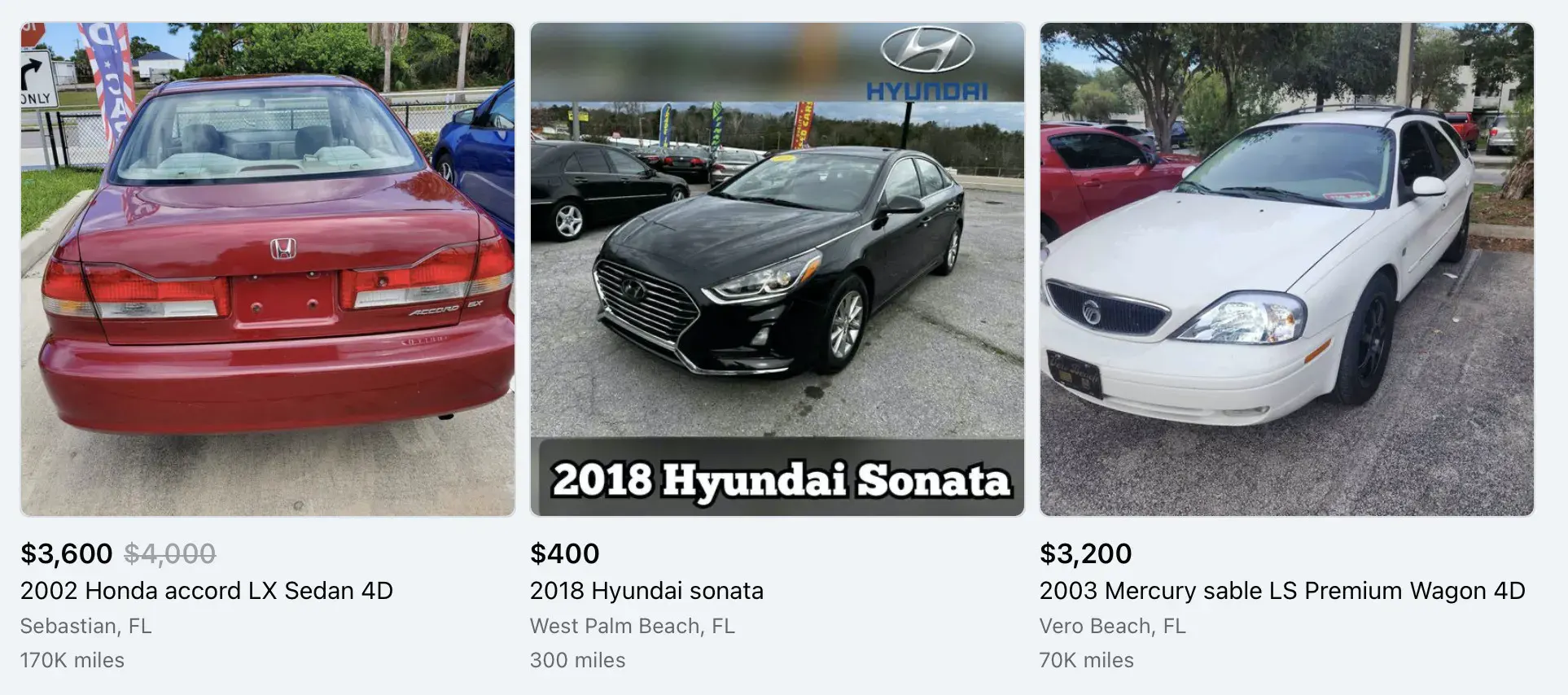Screen dimensions: 1568x695
Task: Click the Hyundai logo in the Sonata image
Action: pos(927,64)
